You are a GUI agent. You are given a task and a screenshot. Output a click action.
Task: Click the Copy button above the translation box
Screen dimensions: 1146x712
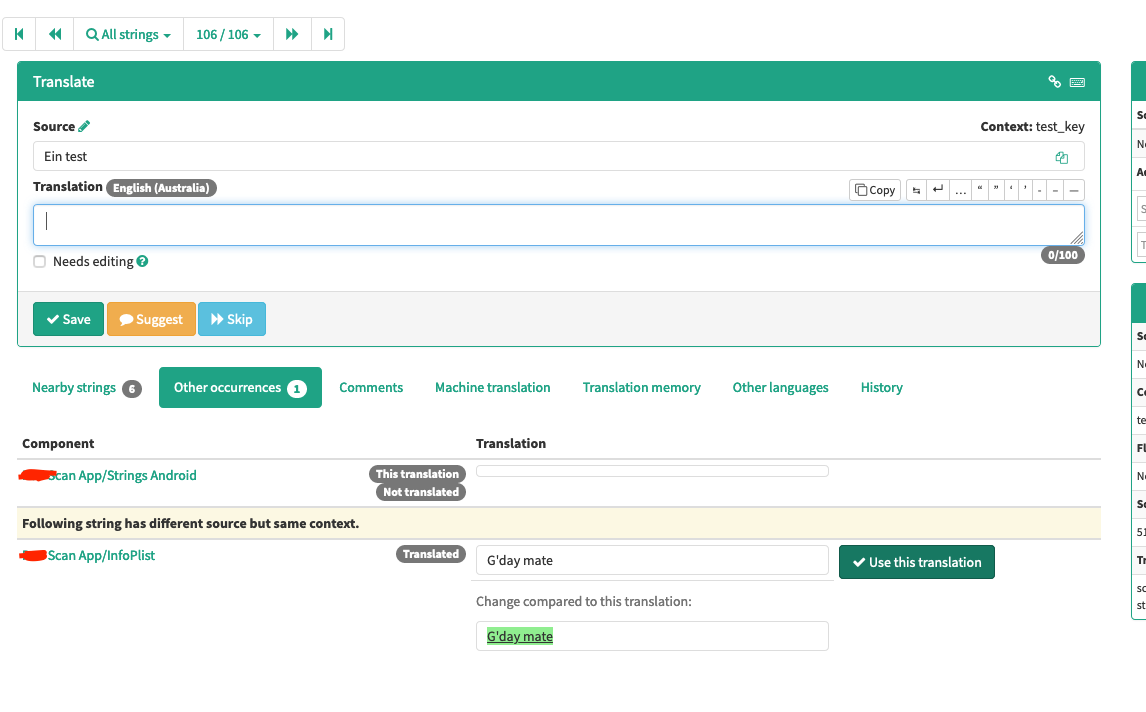coord(875,190)
